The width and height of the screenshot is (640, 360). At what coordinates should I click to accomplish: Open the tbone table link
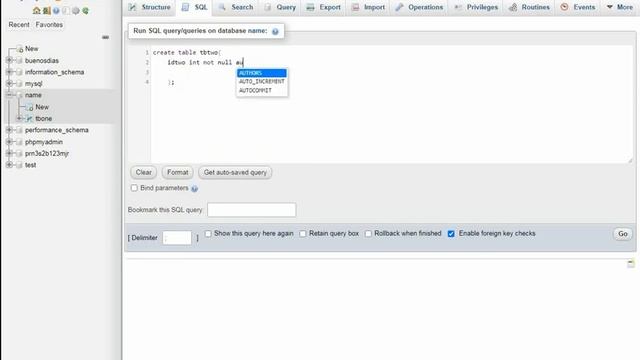click(x=43, y=118)
